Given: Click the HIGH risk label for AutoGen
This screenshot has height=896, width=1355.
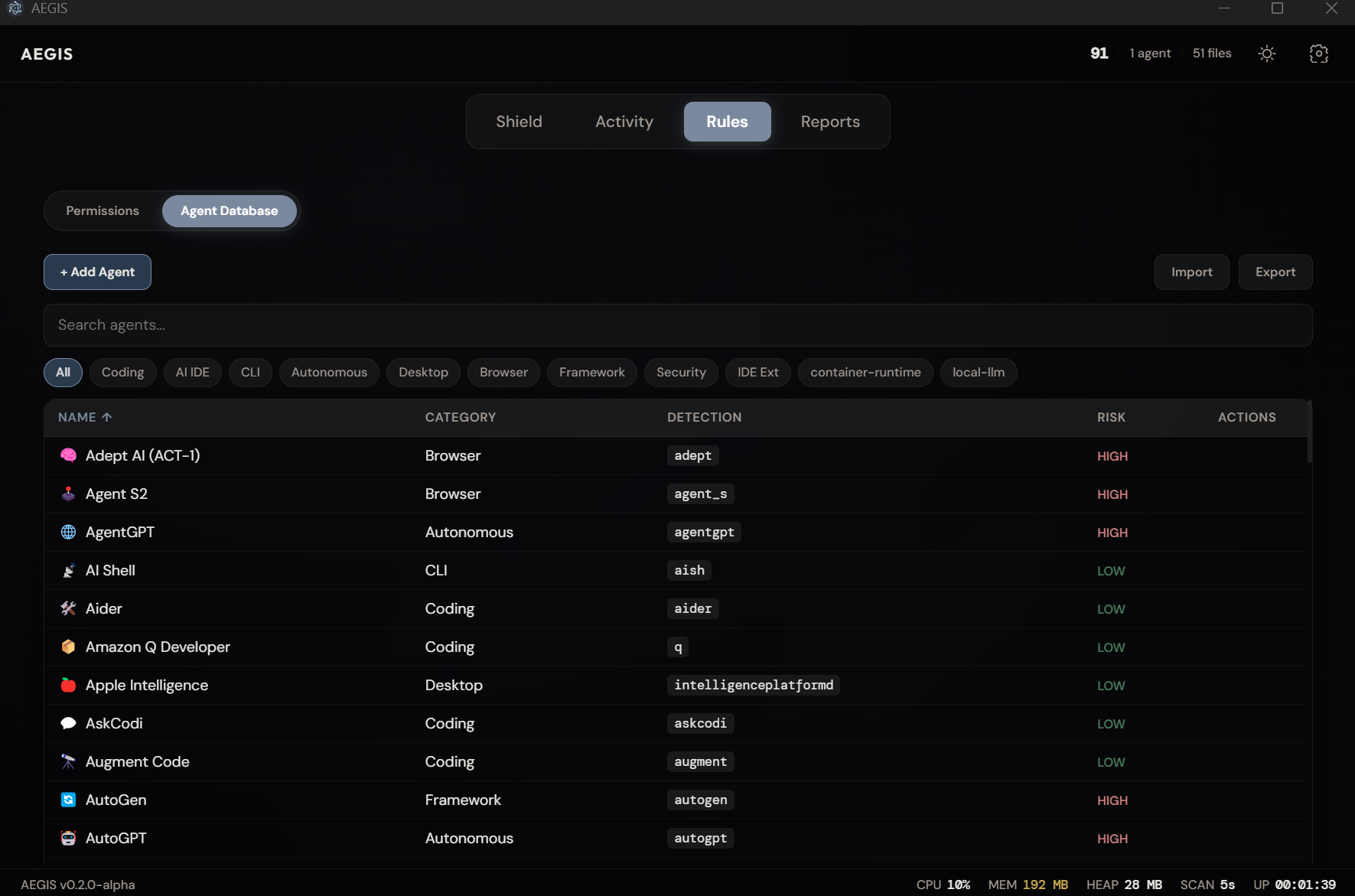Looking at the screenshot, I should 1112,800.
